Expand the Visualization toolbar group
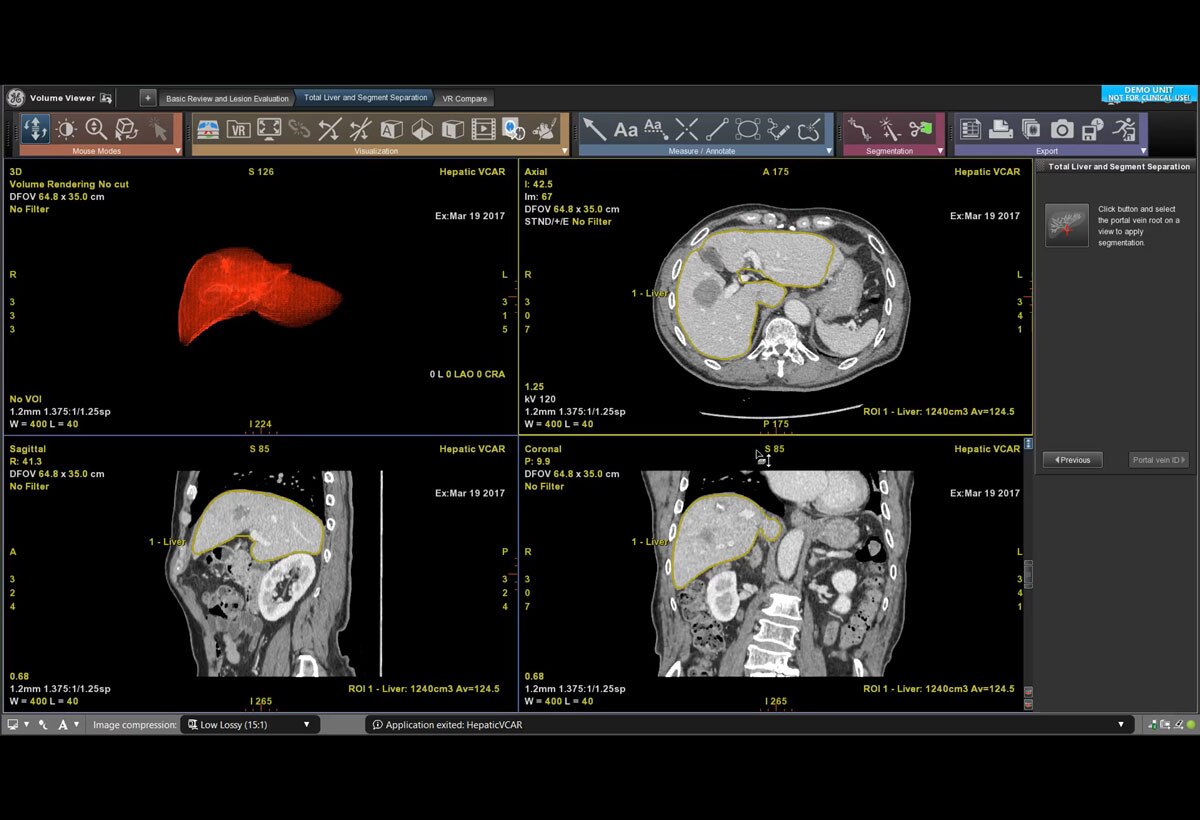 coord(564,151)
